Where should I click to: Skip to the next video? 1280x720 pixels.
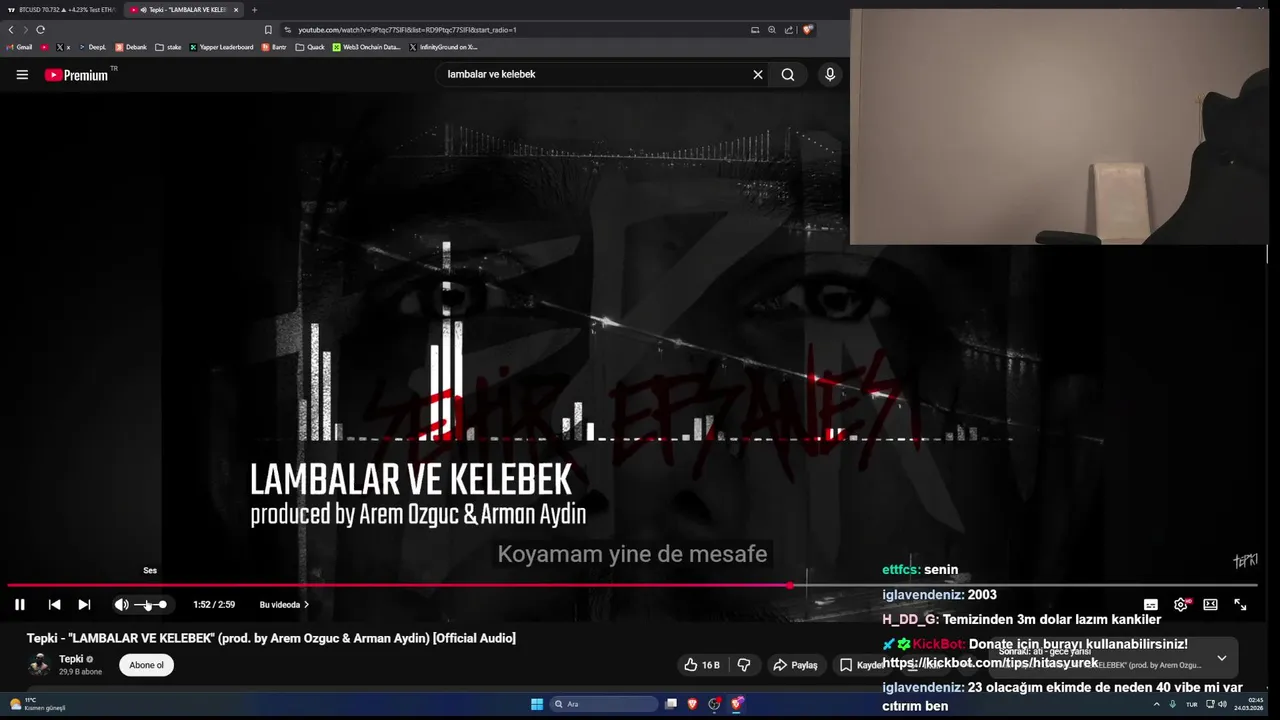click(x=84, y=604)
